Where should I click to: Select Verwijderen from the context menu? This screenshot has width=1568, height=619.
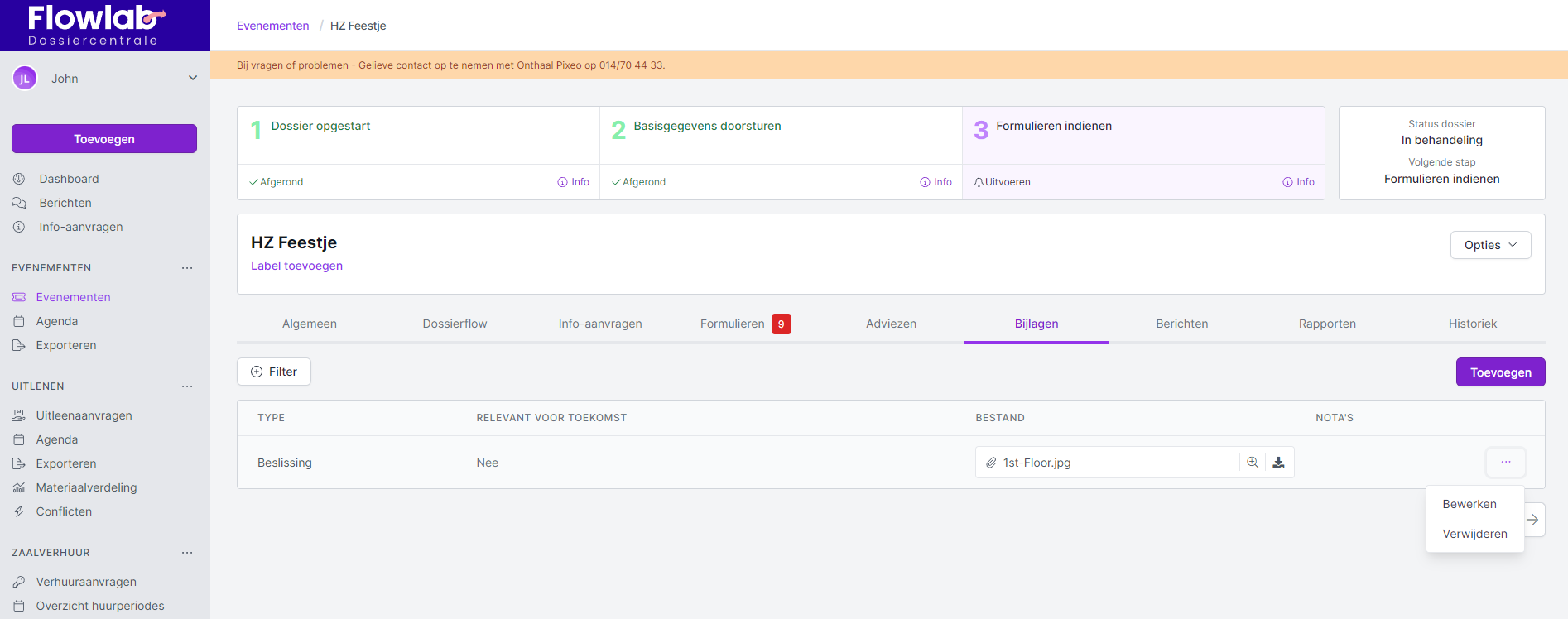pyautogui.click(x=1474, y=534)
